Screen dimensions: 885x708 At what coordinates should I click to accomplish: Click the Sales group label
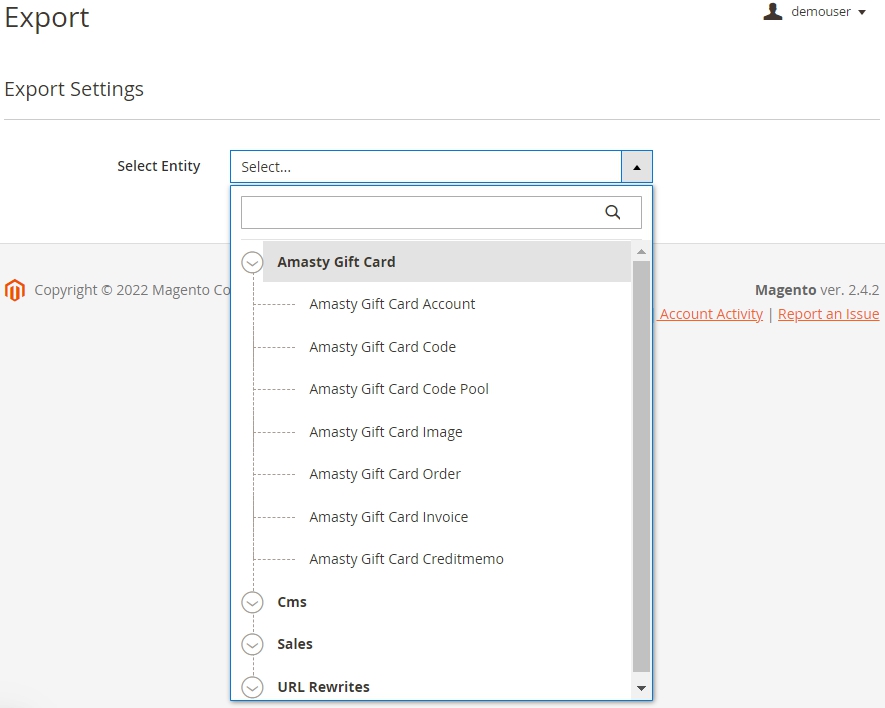pyautogui.click(x=295, y=644)
